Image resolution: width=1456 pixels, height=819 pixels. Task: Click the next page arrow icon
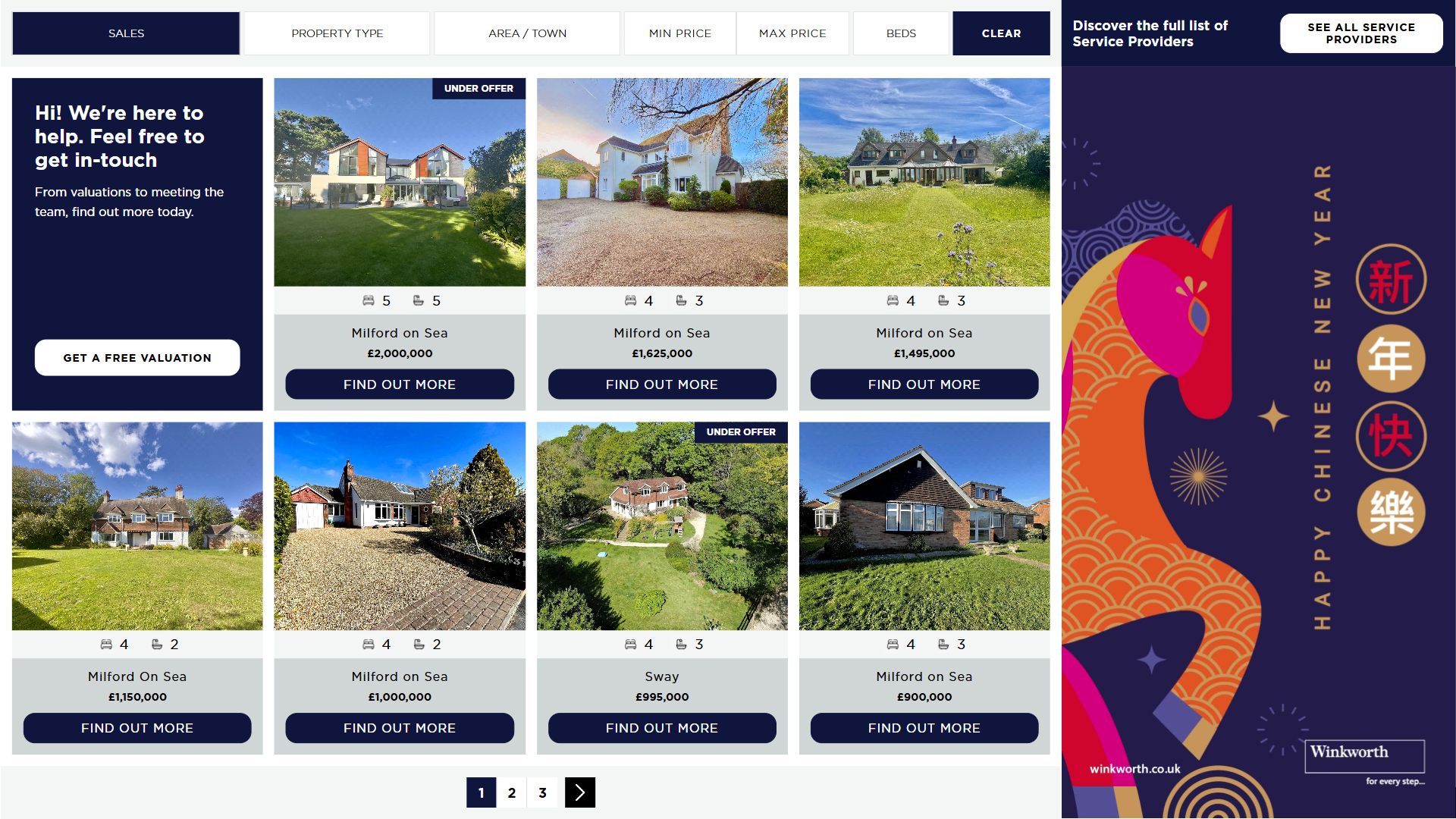[580, 792]
